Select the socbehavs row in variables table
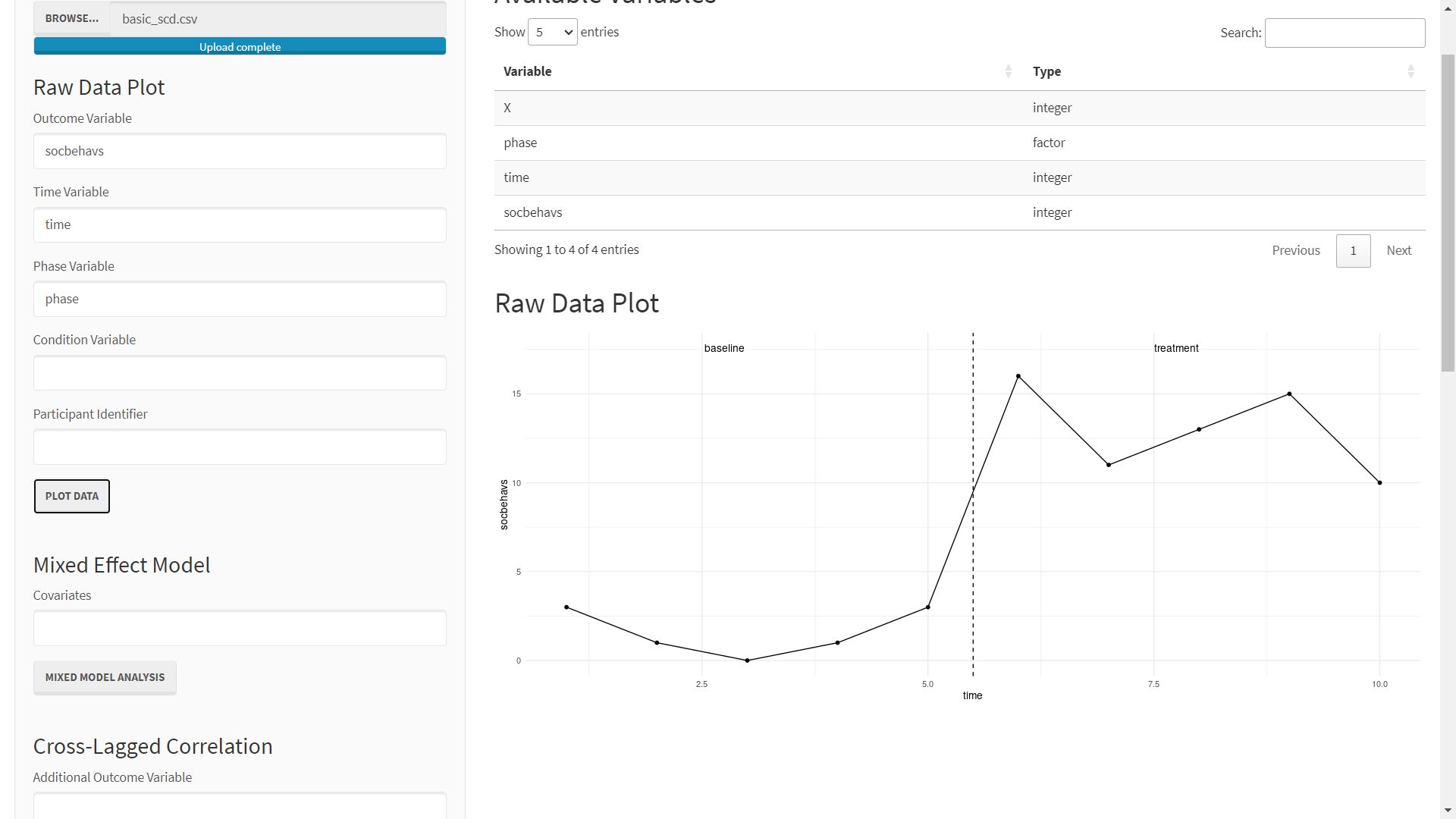Viewport: 1456px width, 819px height. click(x=959, y=212)
